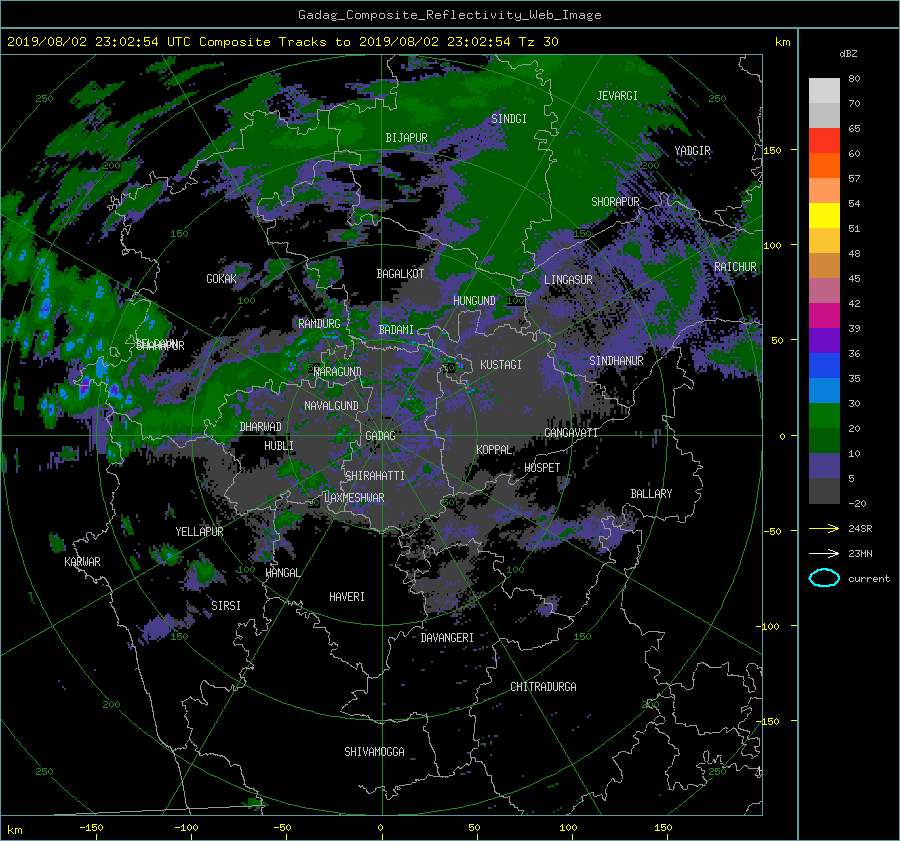Select the bright yellow 51-54 dBZ swatch
This screenshot has width=900, height=841.
(824, 216)
